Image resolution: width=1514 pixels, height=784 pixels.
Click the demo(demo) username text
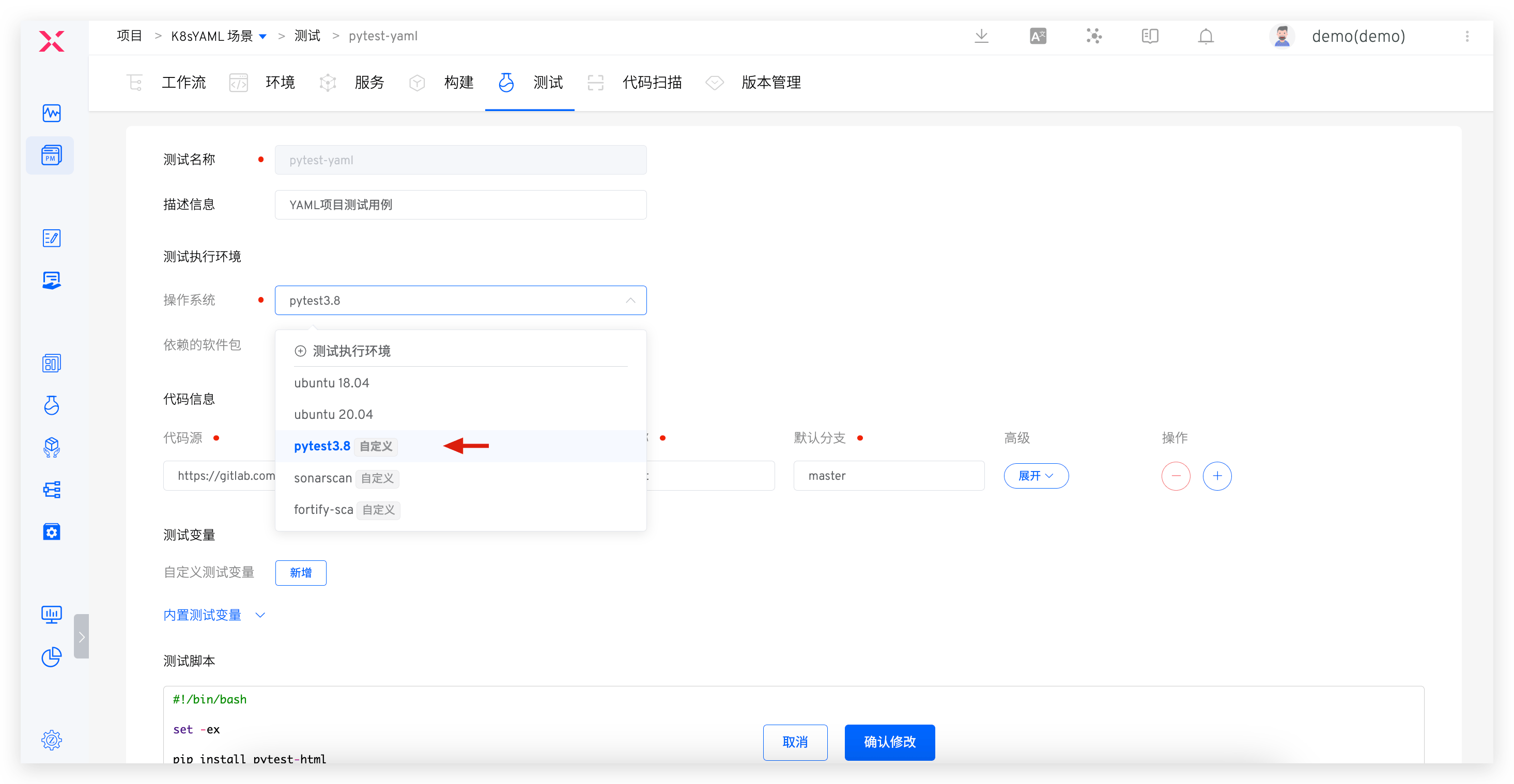tap(1358, 36)
